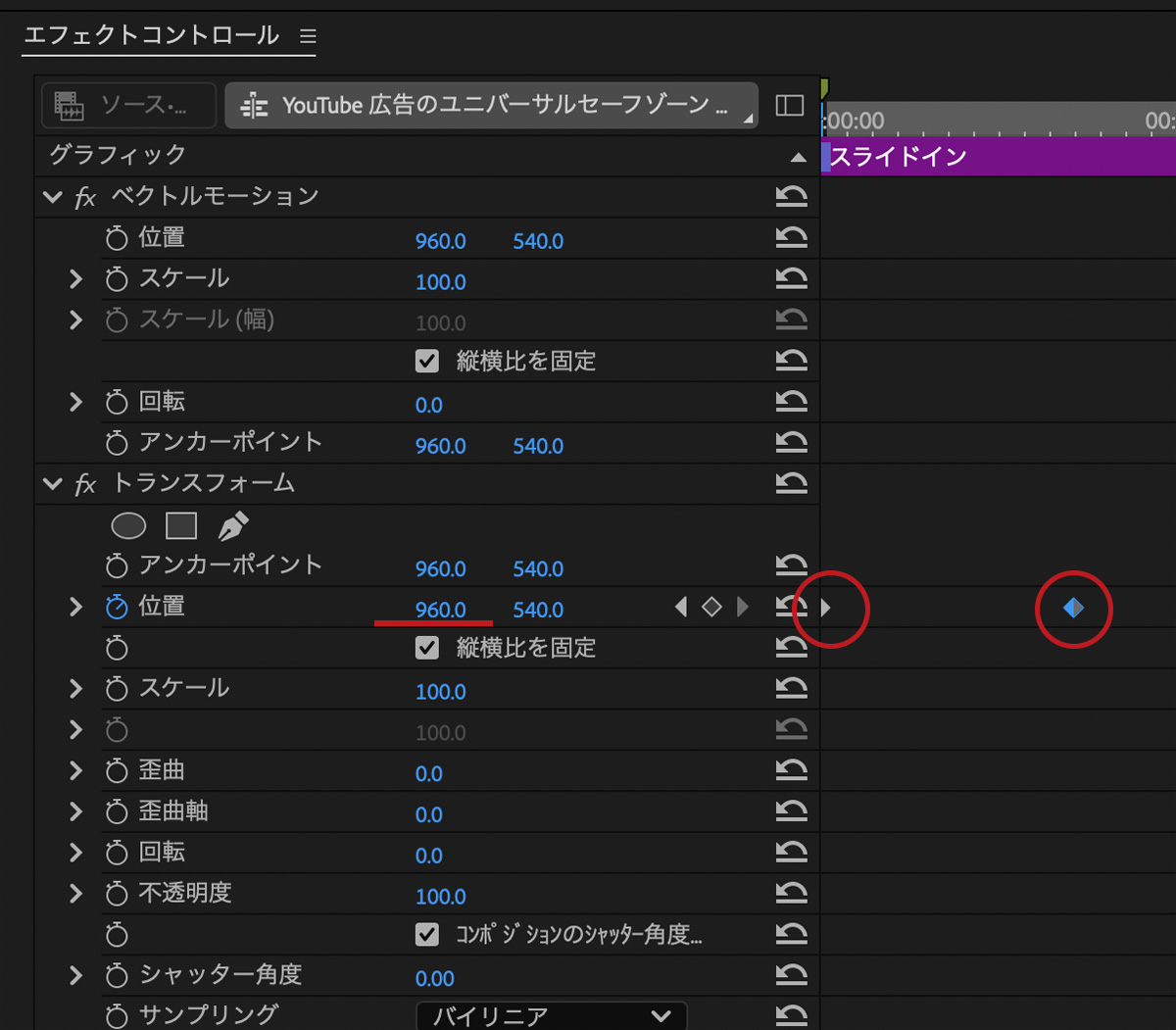The width and height of the screenshot is (1176, 1030).
Task: Uncheck 縦横比を固定 under Vector Motion
Action: (x=427, y=362)
